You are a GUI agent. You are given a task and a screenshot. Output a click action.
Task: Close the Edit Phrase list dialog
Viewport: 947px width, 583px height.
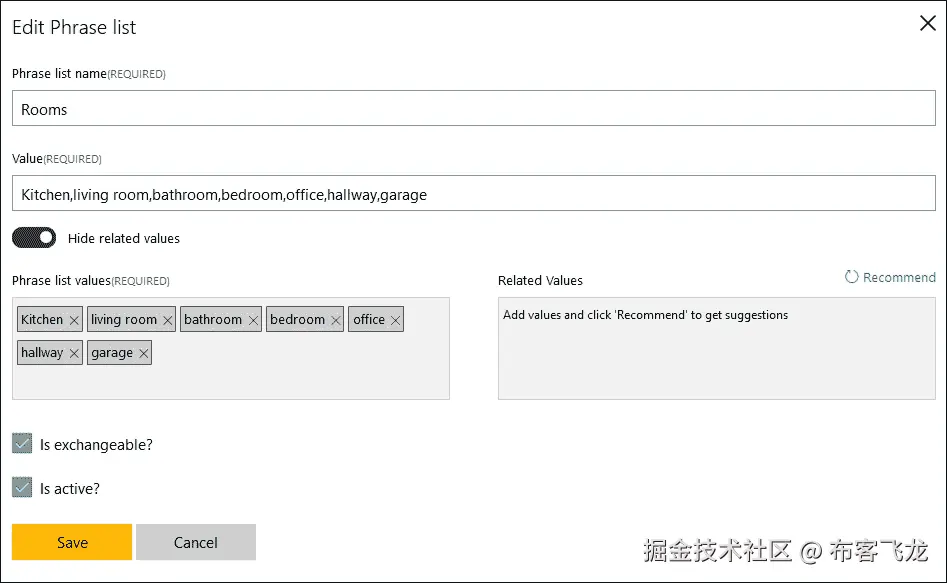[x=927, y=23]
